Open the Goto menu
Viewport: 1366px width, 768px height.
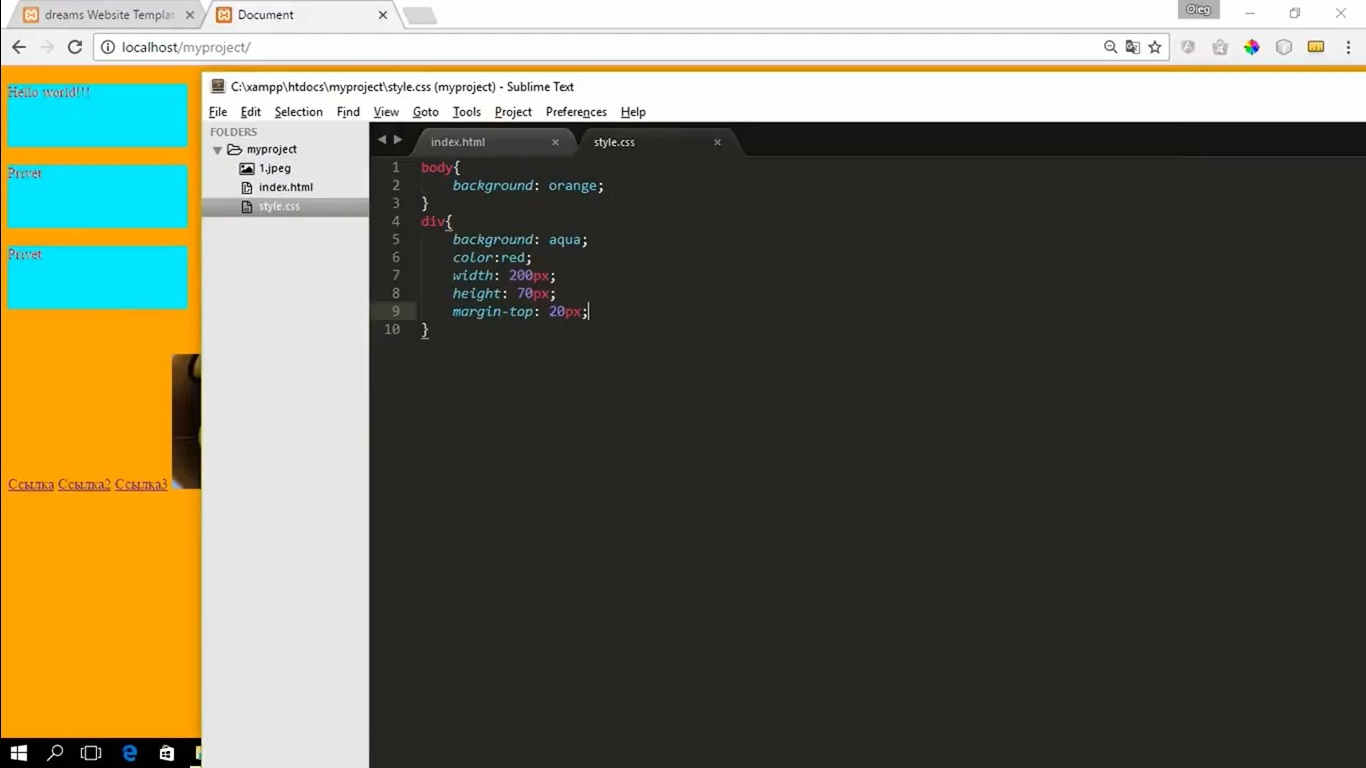click(426, 112)
